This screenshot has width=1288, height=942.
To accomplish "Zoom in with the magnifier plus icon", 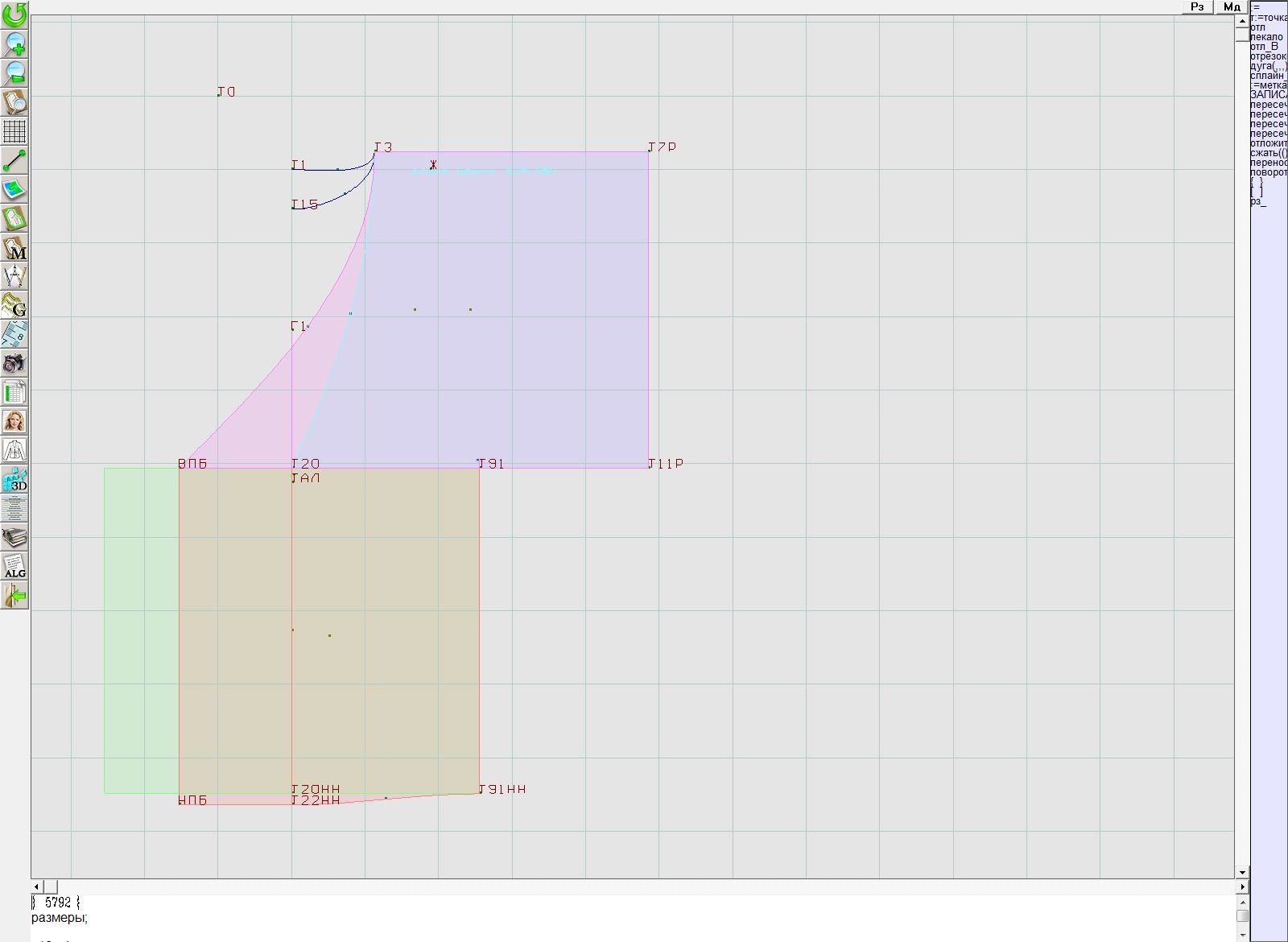I will 14,43.
